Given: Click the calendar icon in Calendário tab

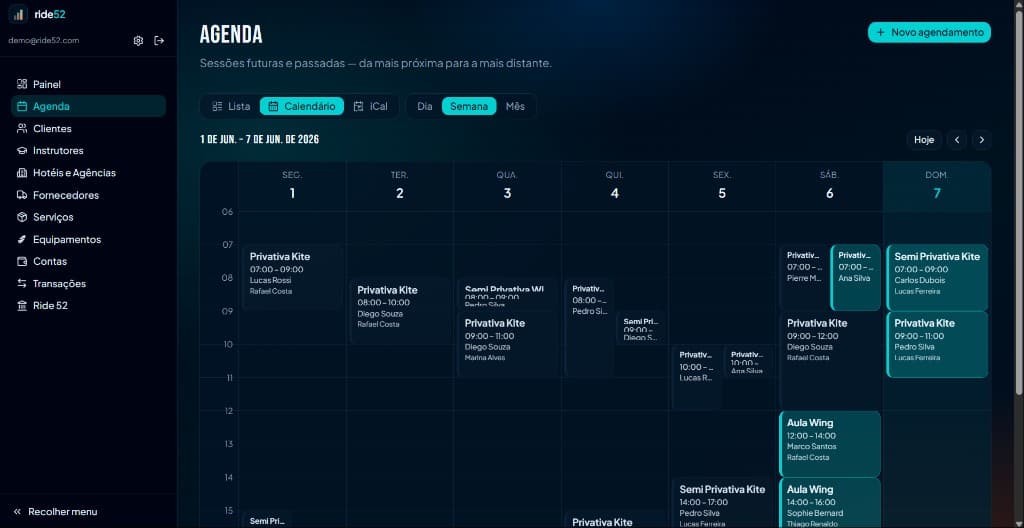Looking at the screenshot, I should pos(274,106).
